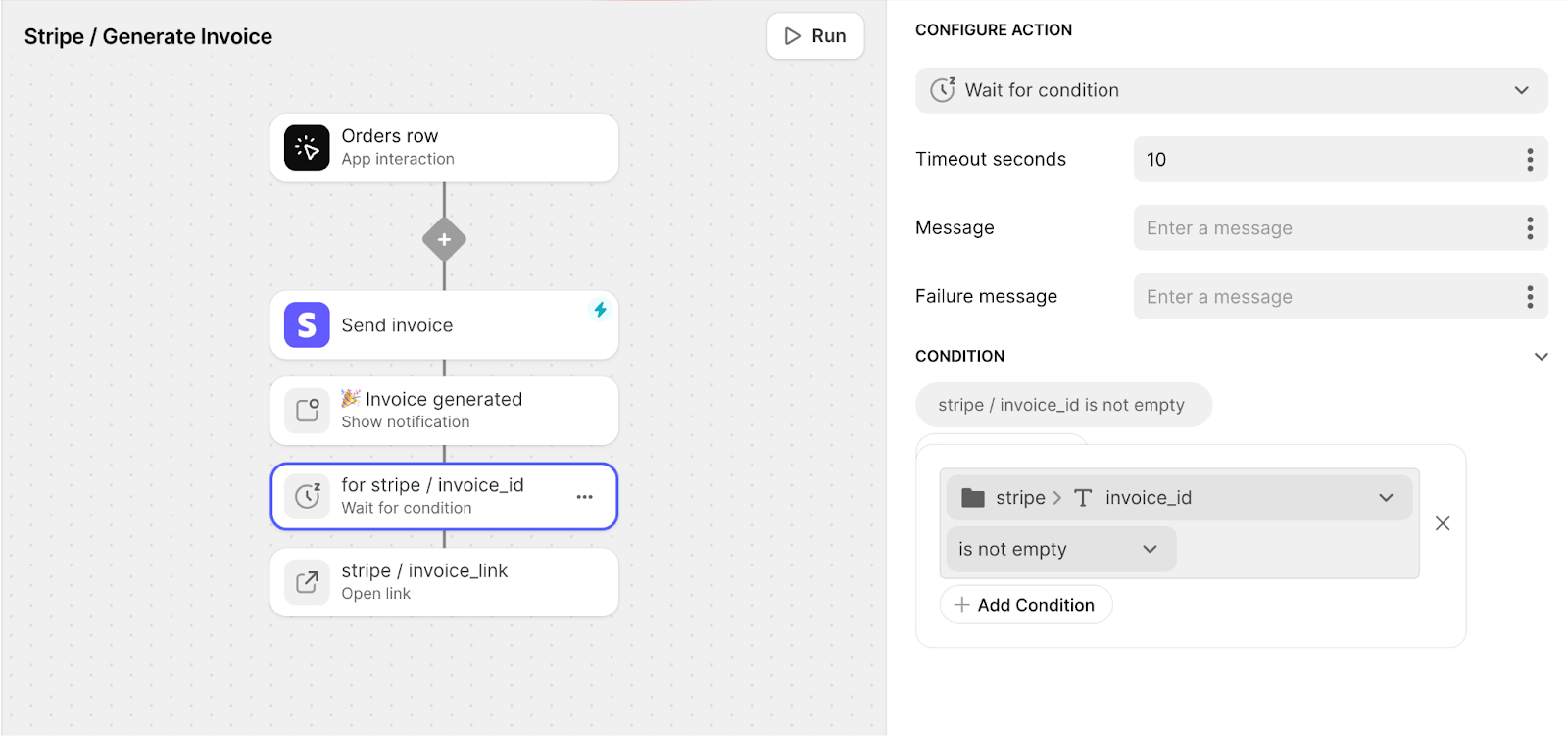Click the party emoji on Invoice generated
This screenshot has width=1568, height=736.
pyautogui.click(x=351, y=398)
